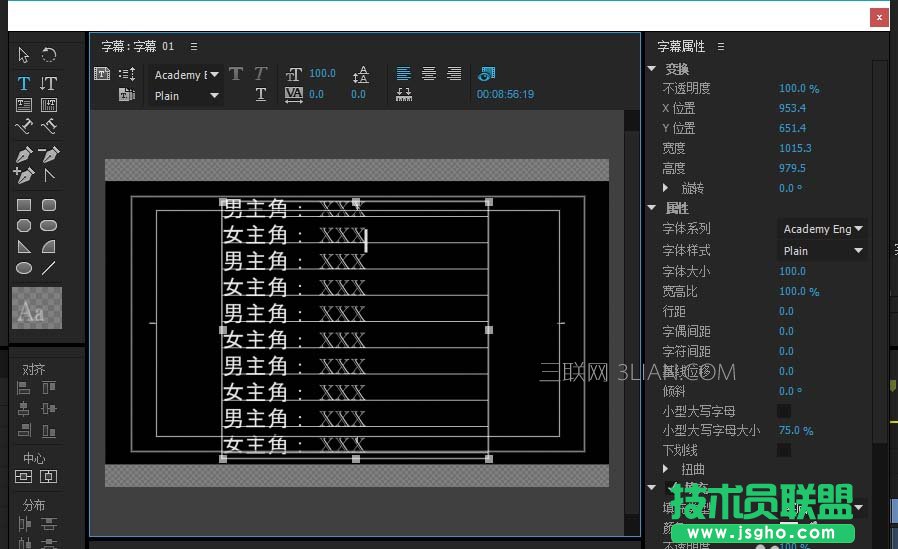Viewport: 898px width, 549px height.
Task: Click 不透明度 value 100.0 %
Action: pyautogui.click(x=799, y=88)
